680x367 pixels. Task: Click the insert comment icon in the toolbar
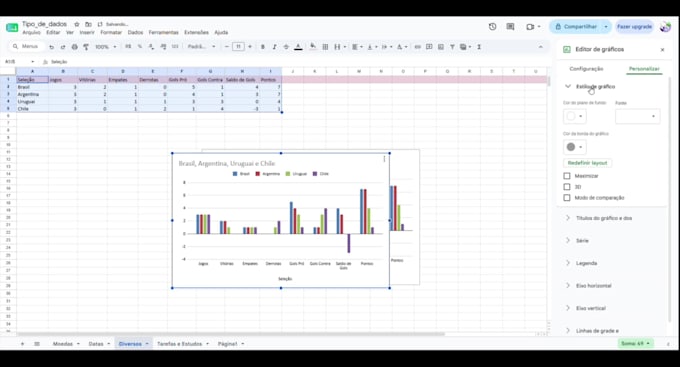pyautogui.click(x=429, y=47)
